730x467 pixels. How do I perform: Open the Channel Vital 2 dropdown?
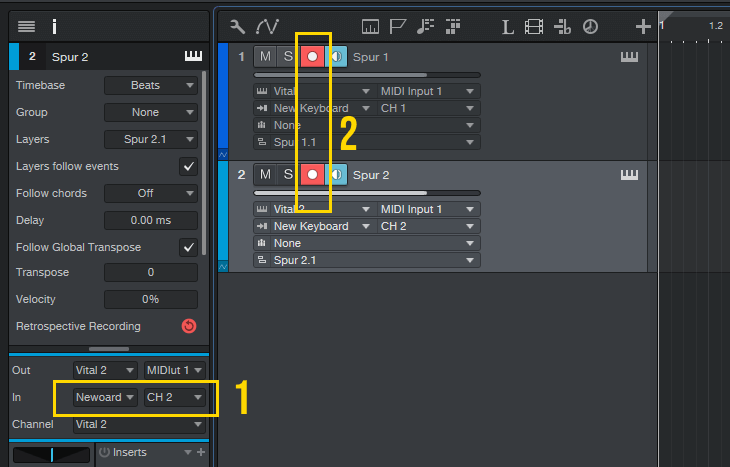pos(139,424)
